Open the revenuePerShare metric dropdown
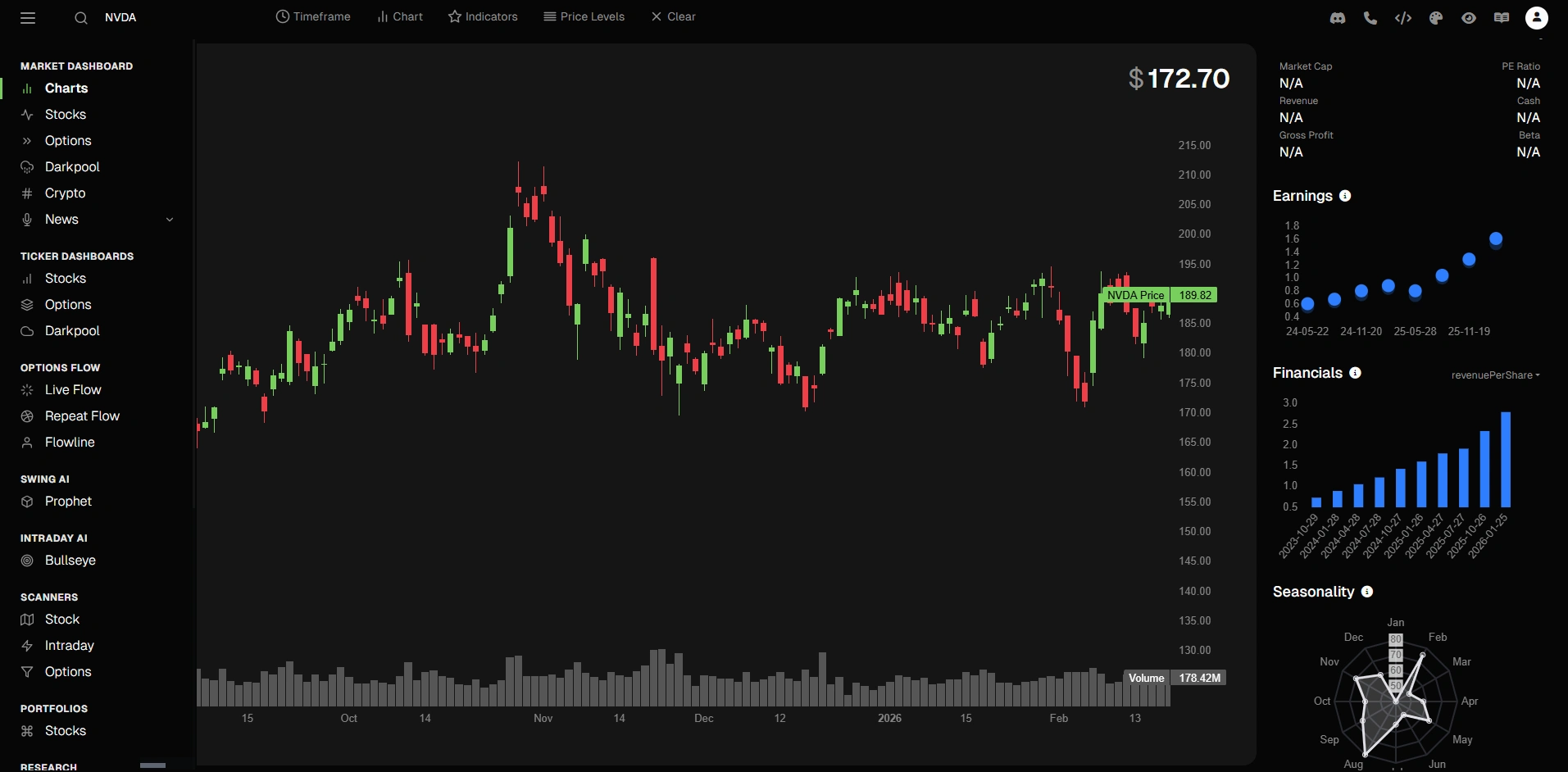 point(1495,375)
